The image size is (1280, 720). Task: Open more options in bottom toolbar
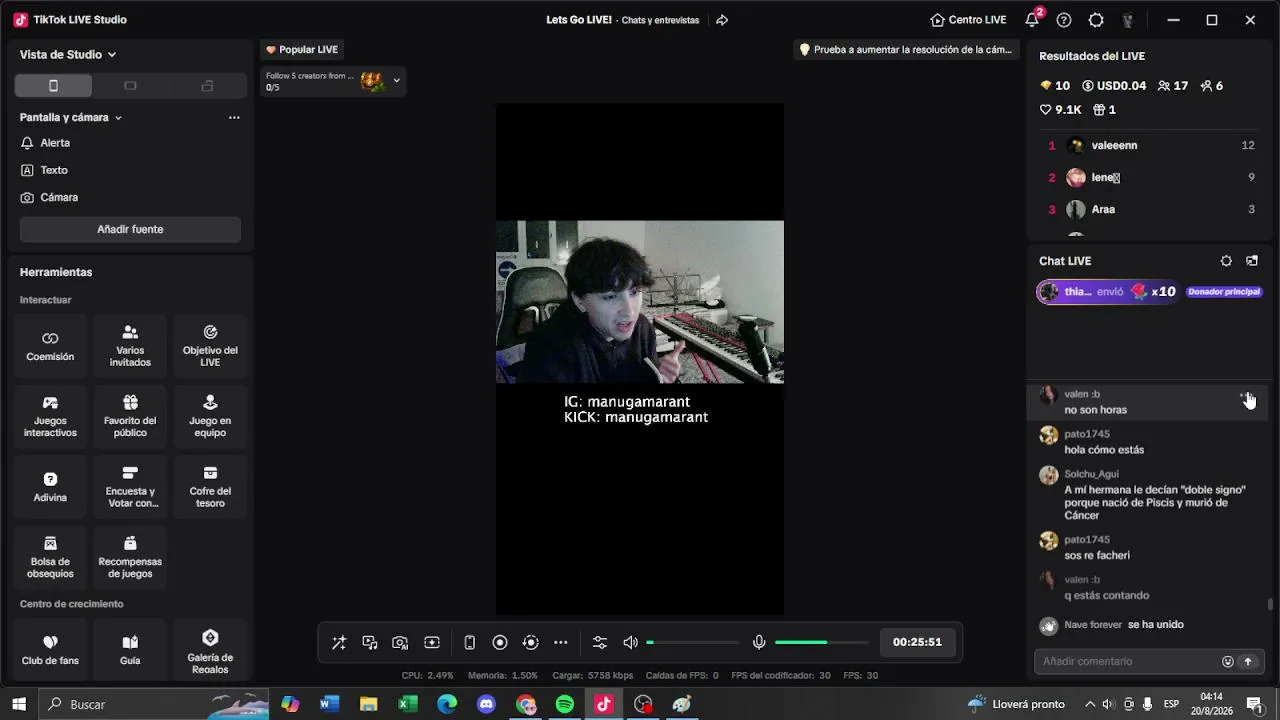point(561,643)
